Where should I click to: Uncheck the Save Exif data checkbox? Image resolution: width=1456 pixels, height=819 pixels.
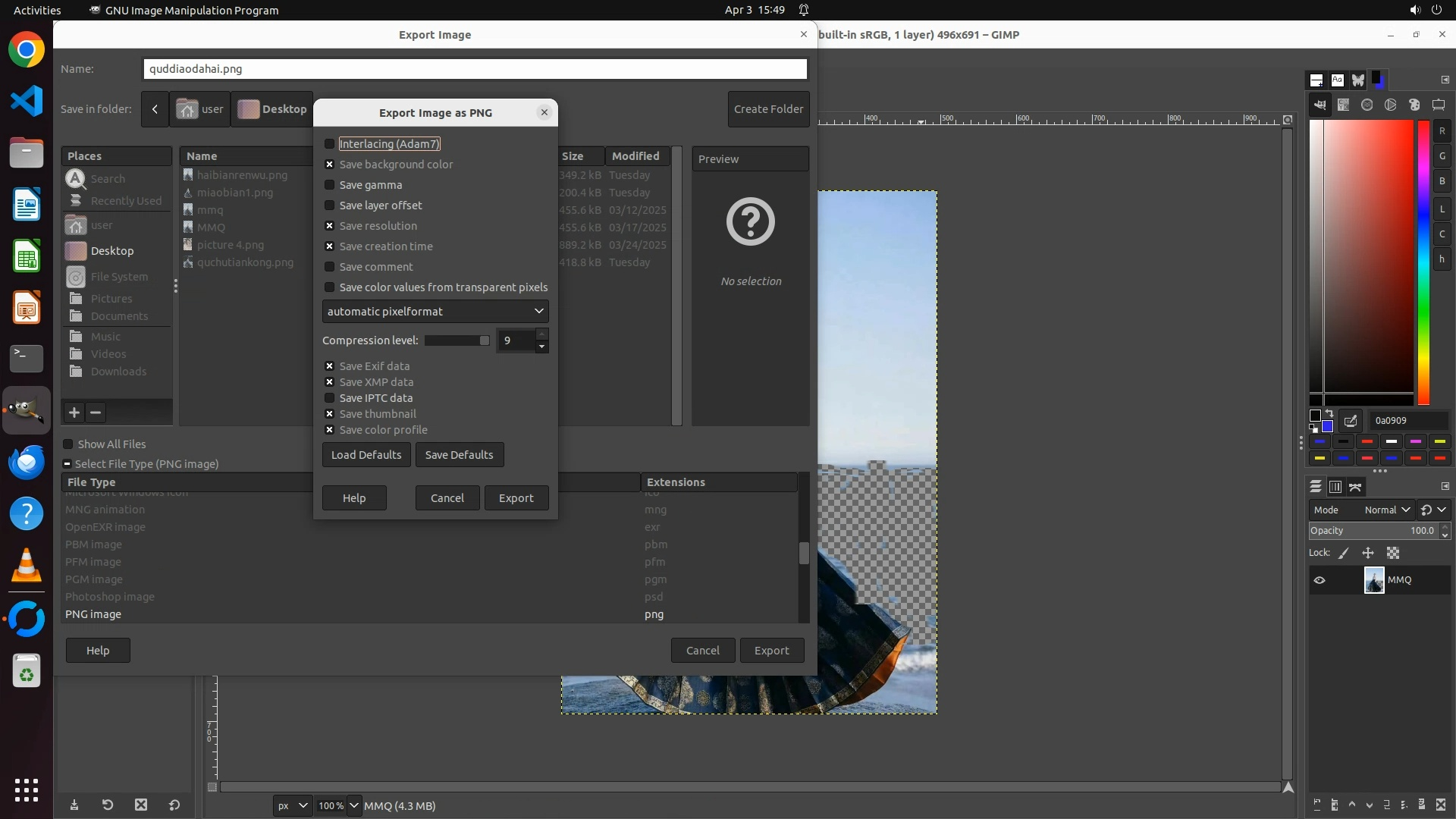[329, 366]
